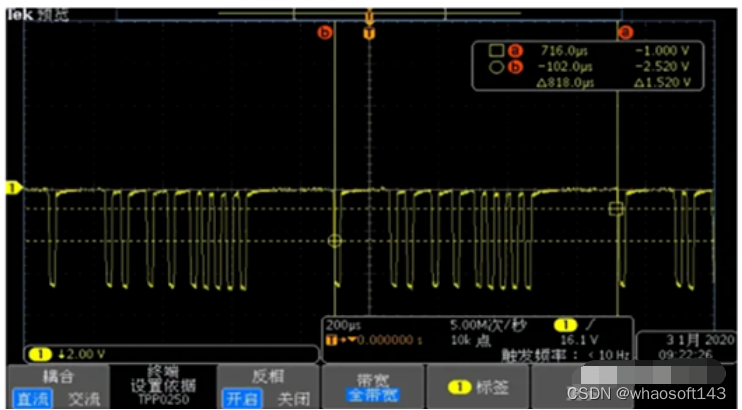Click the circle cursor symbol in readout box
Image resolution: width=742 pixels, height=410 pixels.
coord(496,67)
